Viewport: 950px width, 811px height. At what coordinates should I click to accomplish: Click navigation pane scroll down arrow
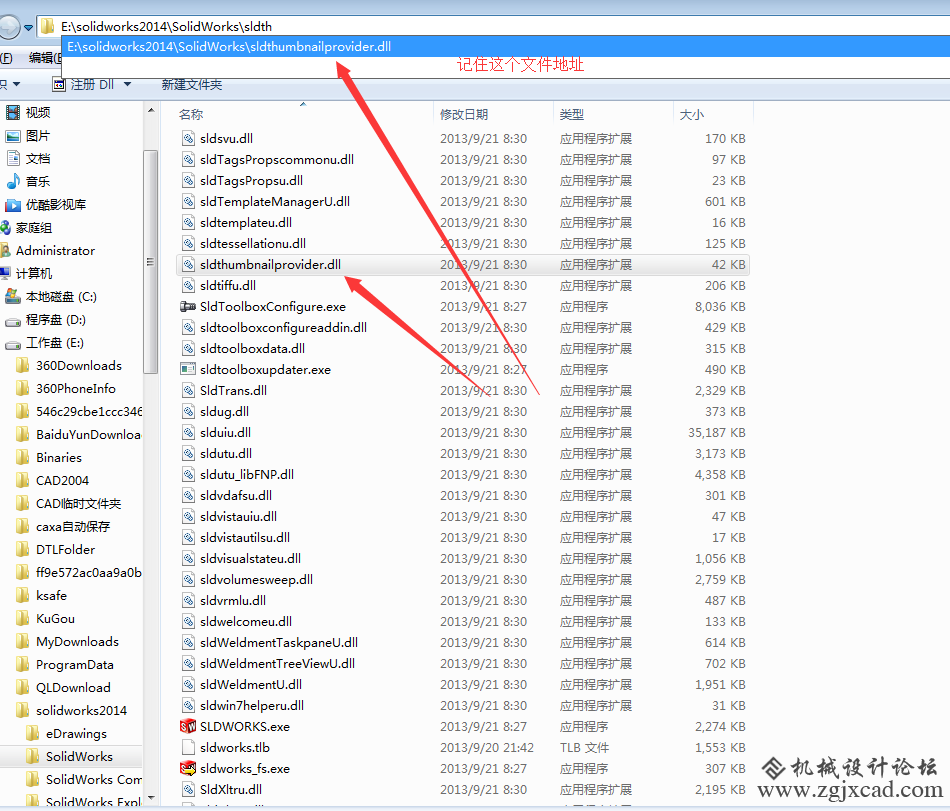(x=151, y=798)
